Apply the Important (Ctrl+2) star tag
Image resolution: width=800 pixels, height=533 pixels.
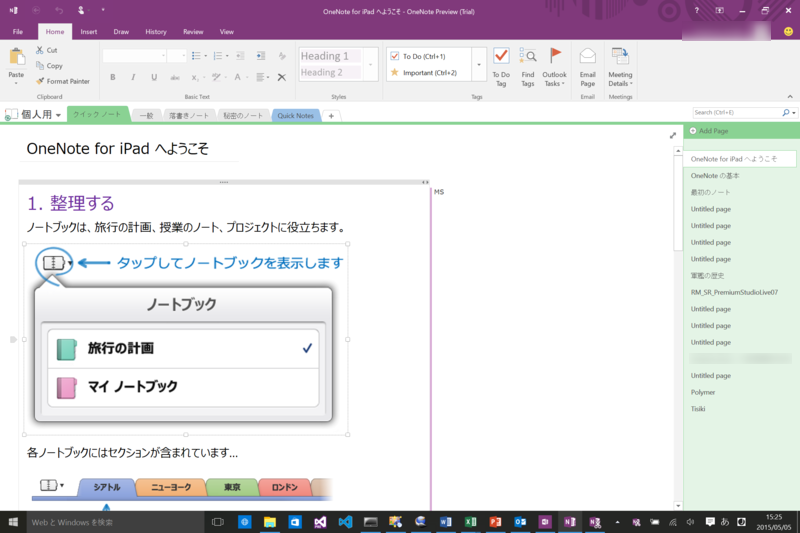pyautogui.click(x=430, y=72)
